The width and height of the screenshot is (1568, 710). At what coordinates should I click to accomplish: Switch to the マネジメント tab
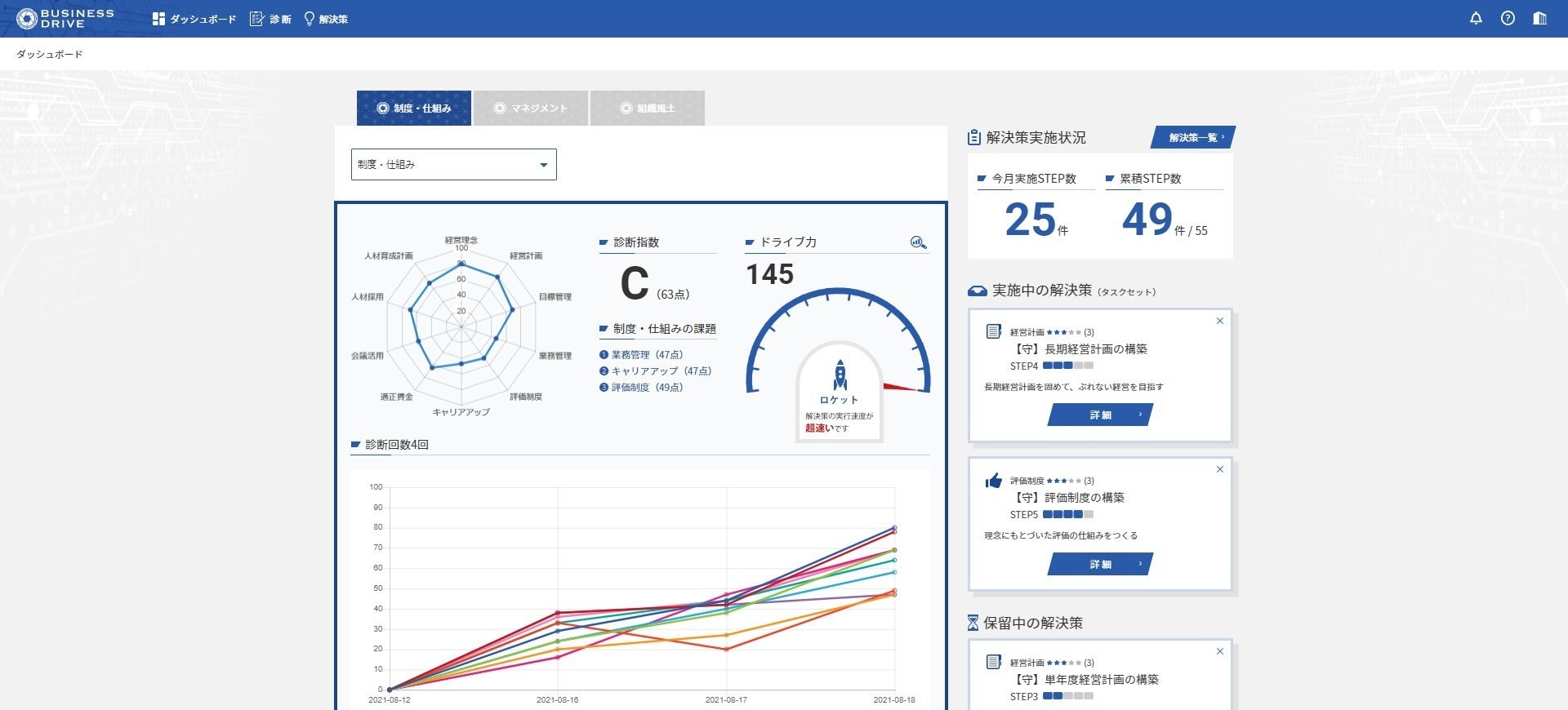pyautogui.click(x=531, y=108)
